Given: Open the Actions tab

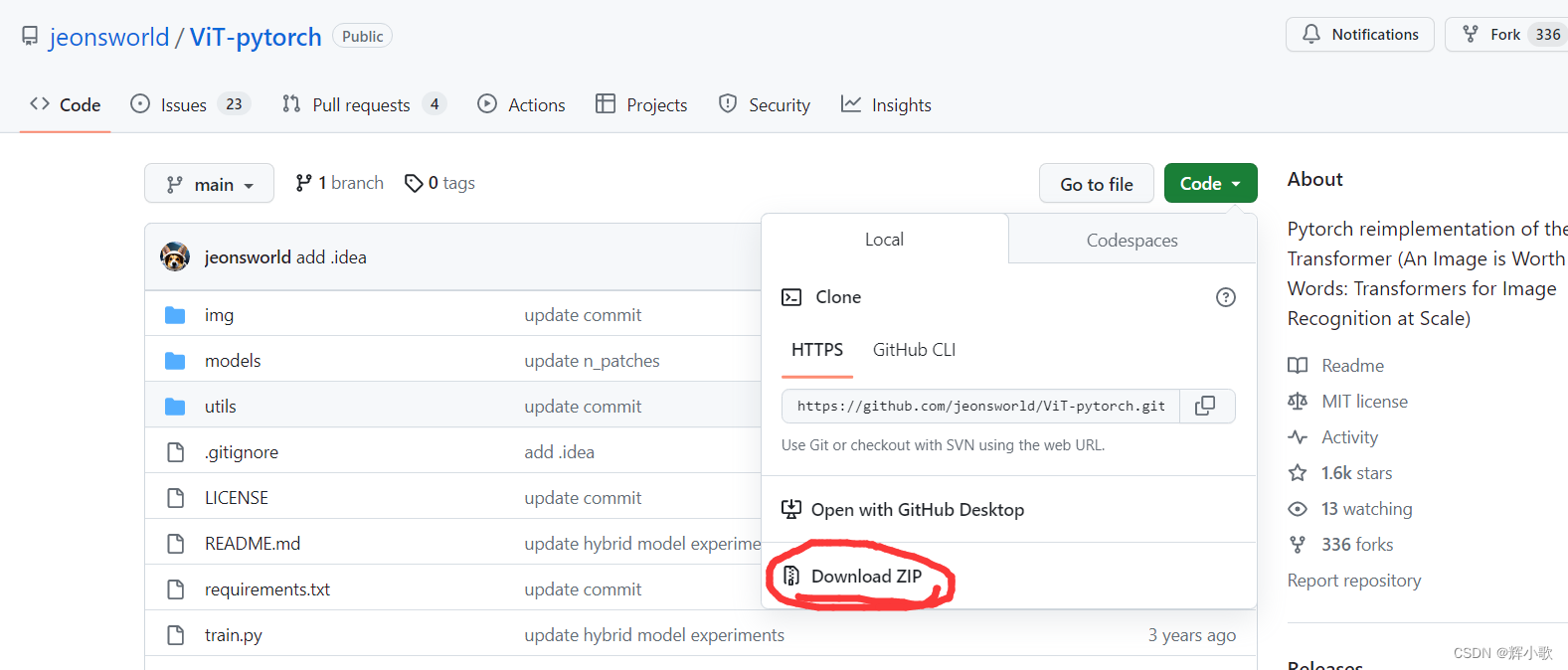Looking at the screenshot, I should (521, 104).
